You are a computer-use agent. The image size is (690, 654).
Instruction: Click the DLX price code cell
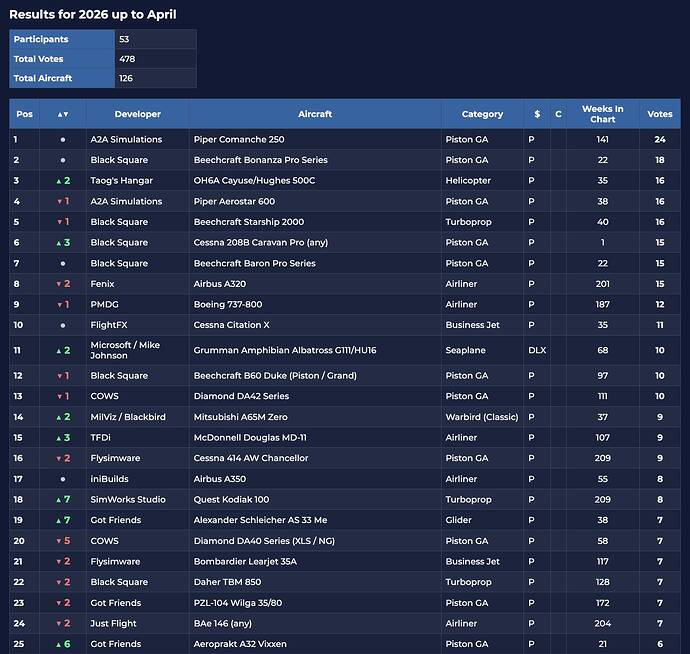pos(537,350)
